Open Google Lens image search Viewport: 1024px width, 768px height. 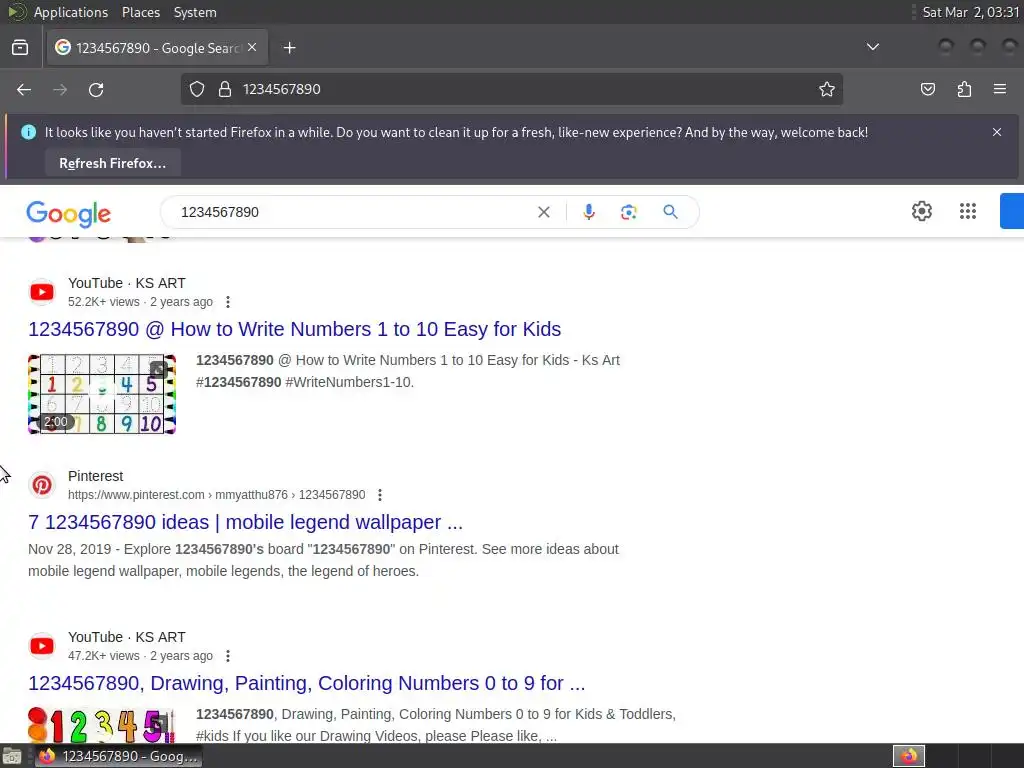pos(629,212)
